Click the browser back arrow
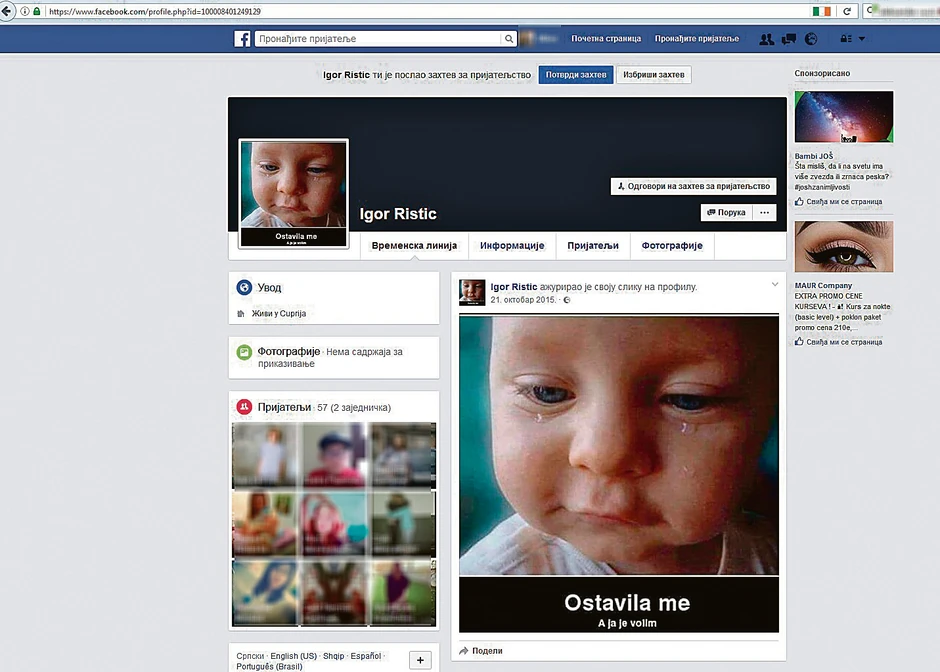This screenshot has height=672, width=940. [x=8, y=11]
